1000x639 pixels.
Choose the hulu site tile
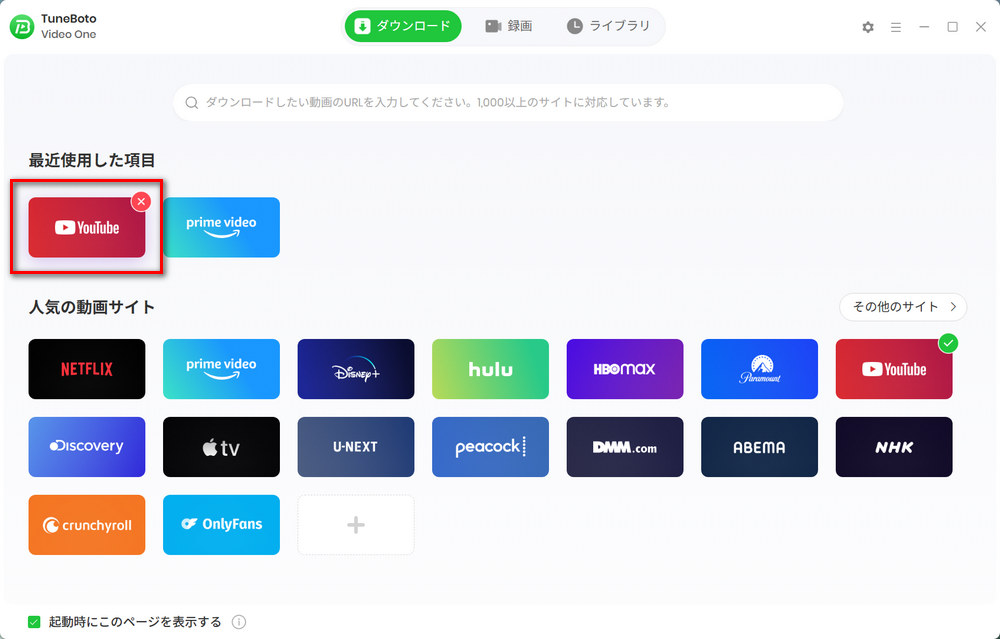490,369
